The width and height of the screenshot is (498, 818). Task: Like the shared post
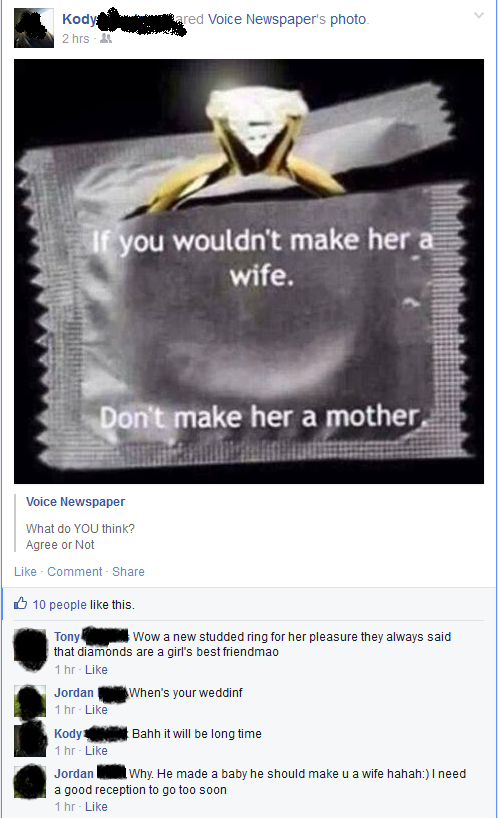(25, 572)
